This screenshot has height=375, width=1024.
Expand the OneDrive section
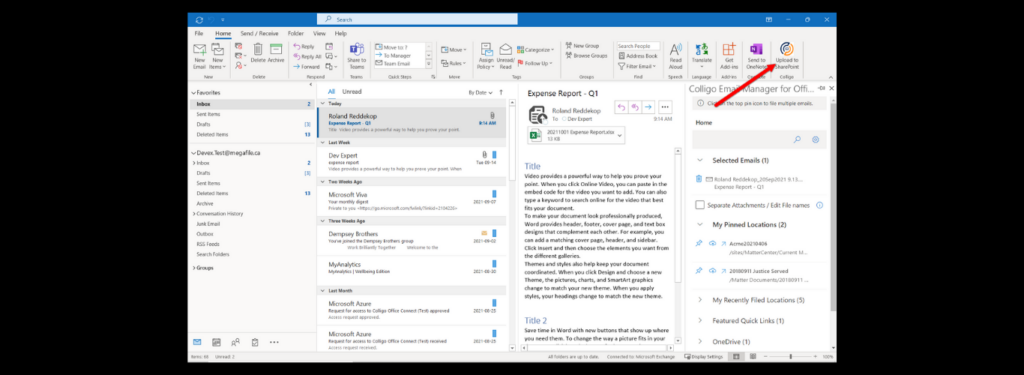tap(700, 342)
